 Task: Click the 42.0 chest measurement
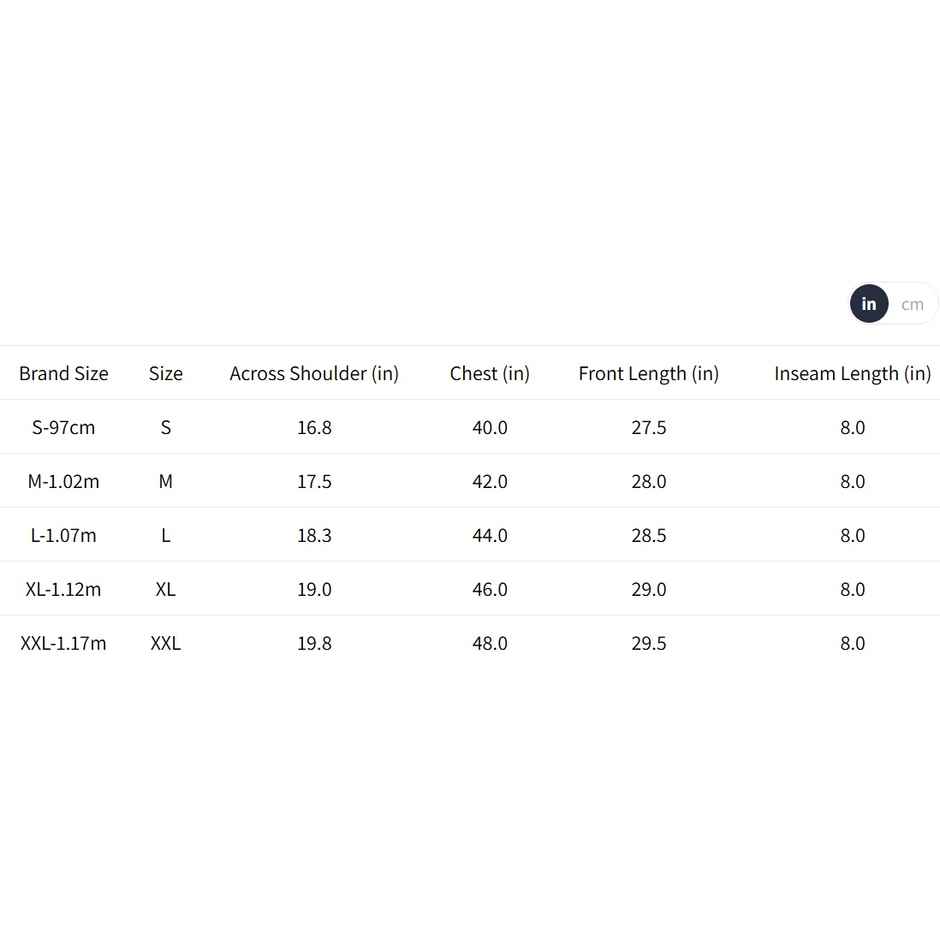[490, 482]
